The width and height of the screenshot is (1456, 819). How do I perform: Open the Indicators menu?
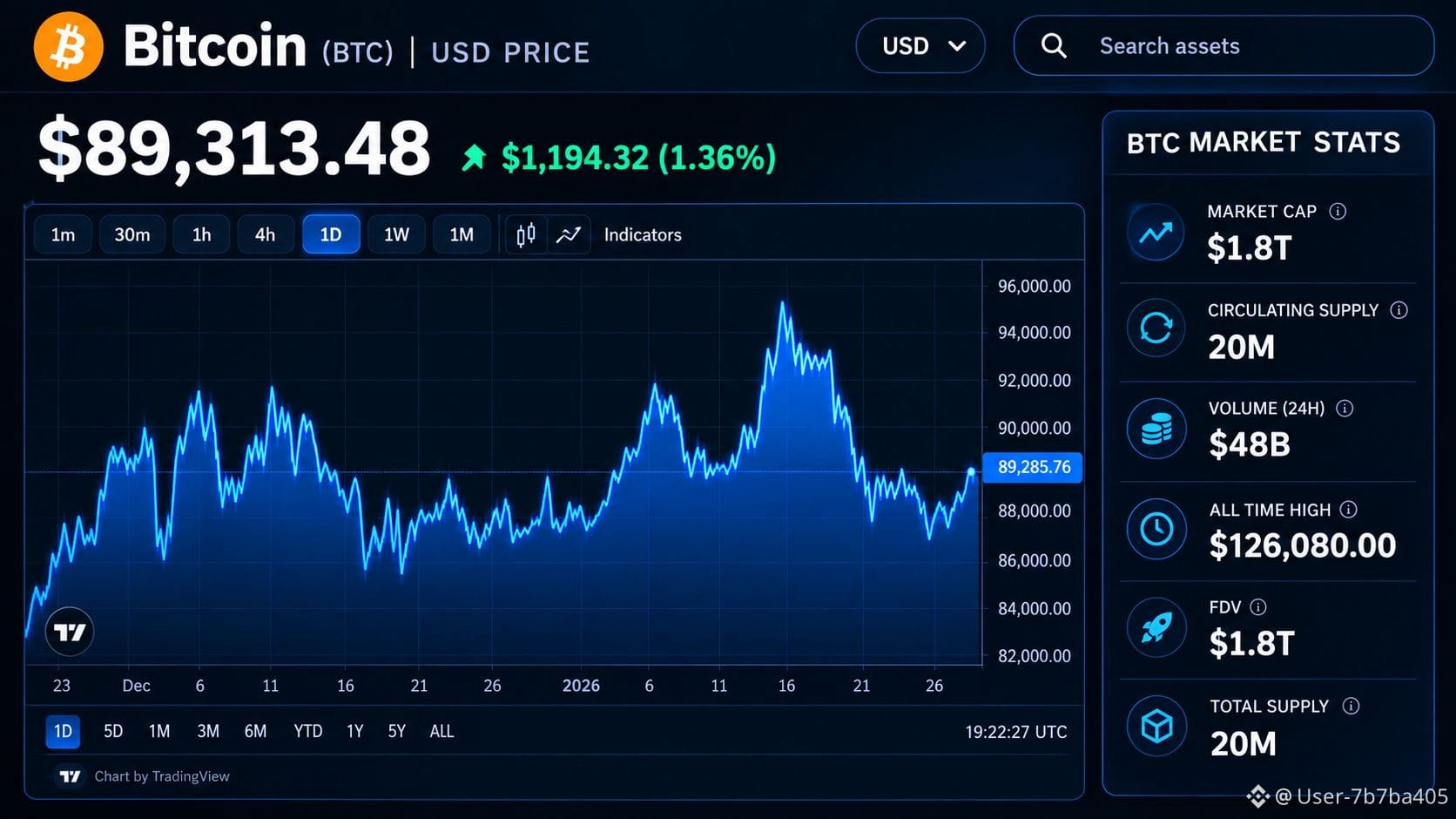[643, 234]
